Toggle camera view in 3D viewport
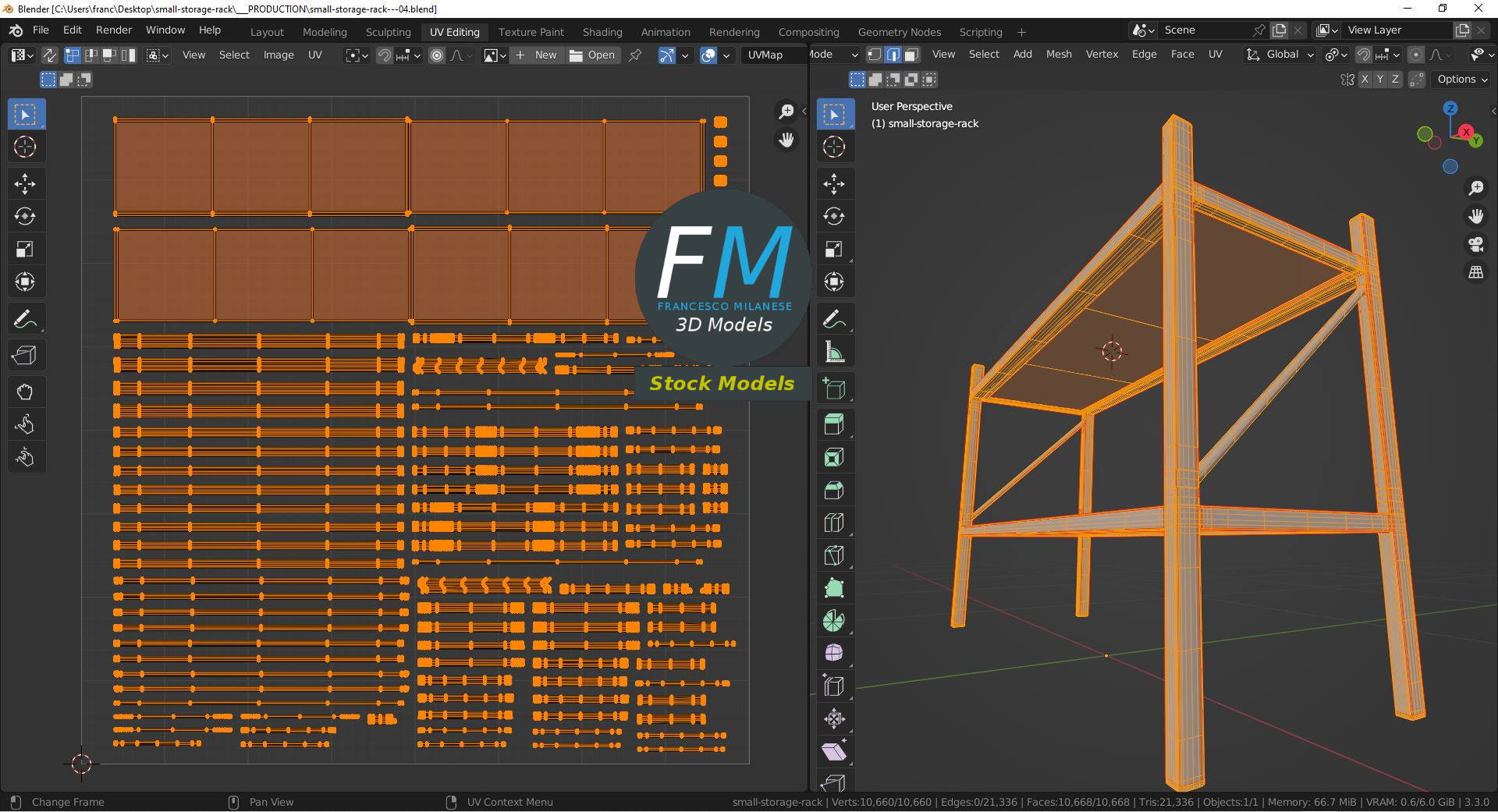The height and width of the screenshot is (812, 1498). click(x=1475, y=245)
